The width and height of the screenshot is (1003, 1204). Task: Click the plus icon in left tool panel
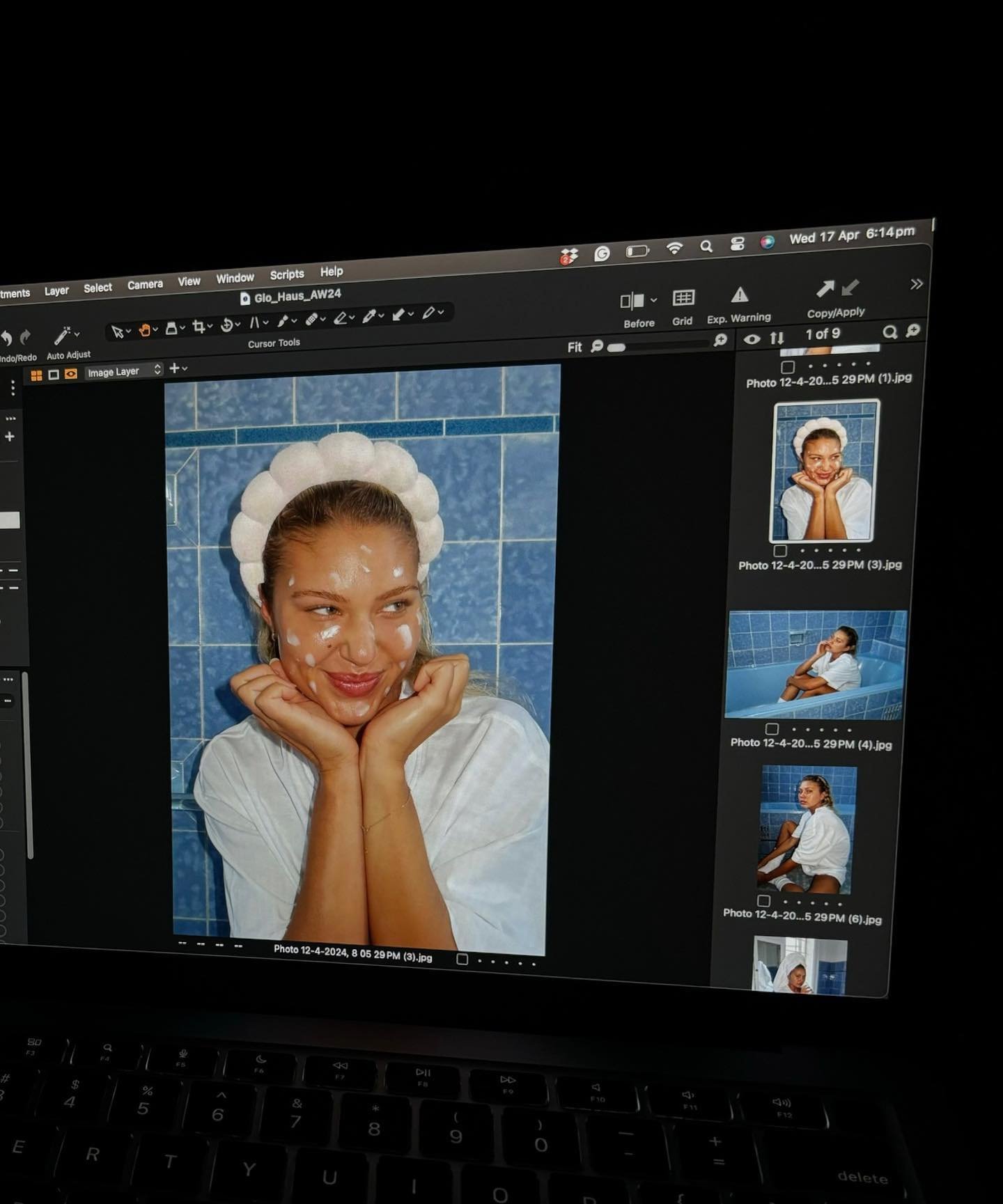(x=10, y=437)
